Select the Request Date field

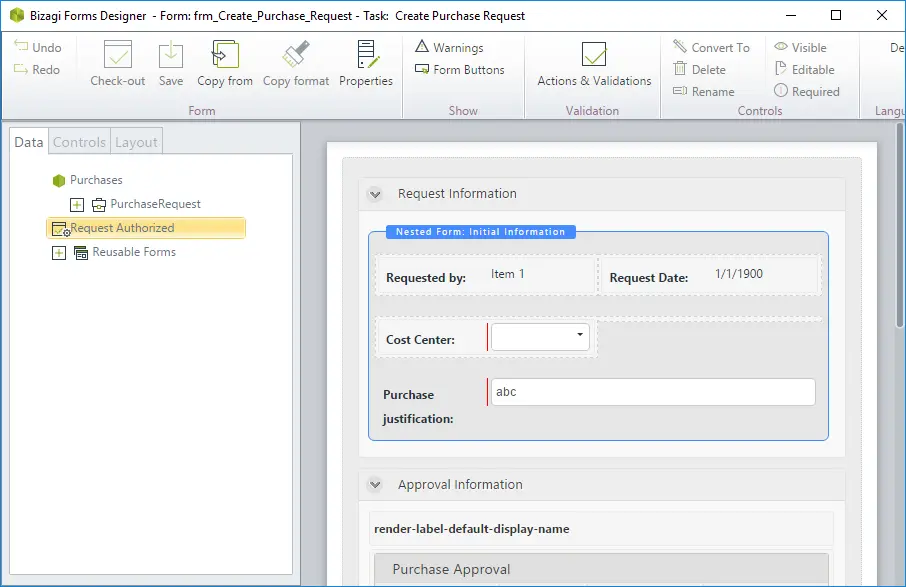[x=711, y=276]
